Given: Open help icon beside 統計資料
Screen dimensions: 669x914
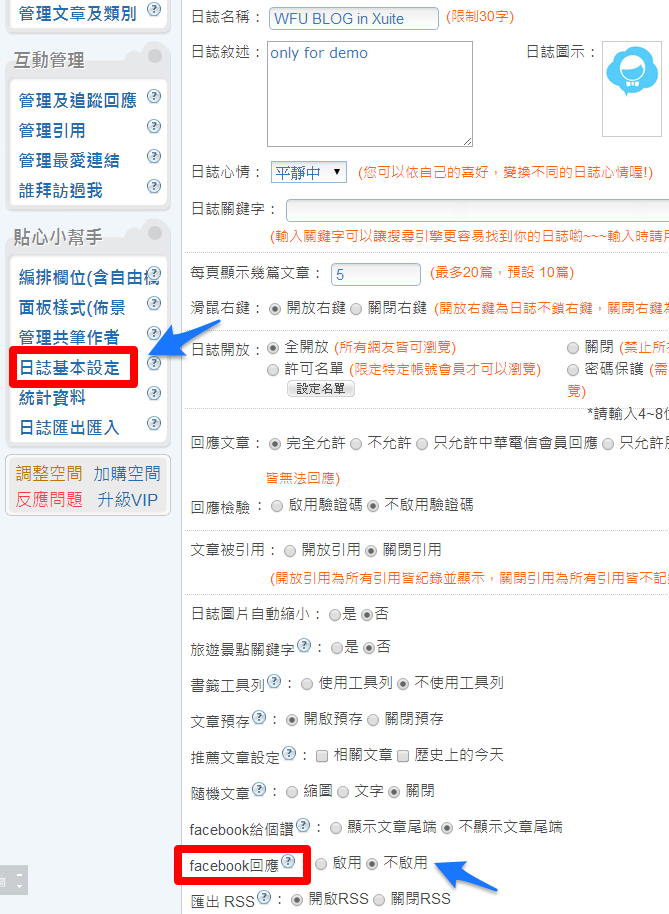Looking at the screenshot, I should point(154,393).
